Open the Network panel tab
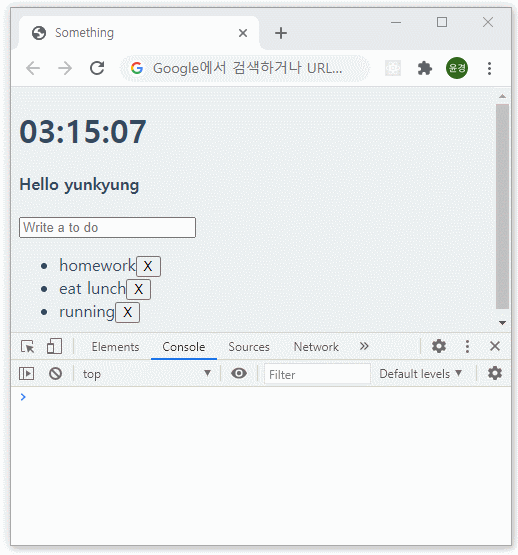The width and height of the screenshot is (518, 555). pos(316,347)
